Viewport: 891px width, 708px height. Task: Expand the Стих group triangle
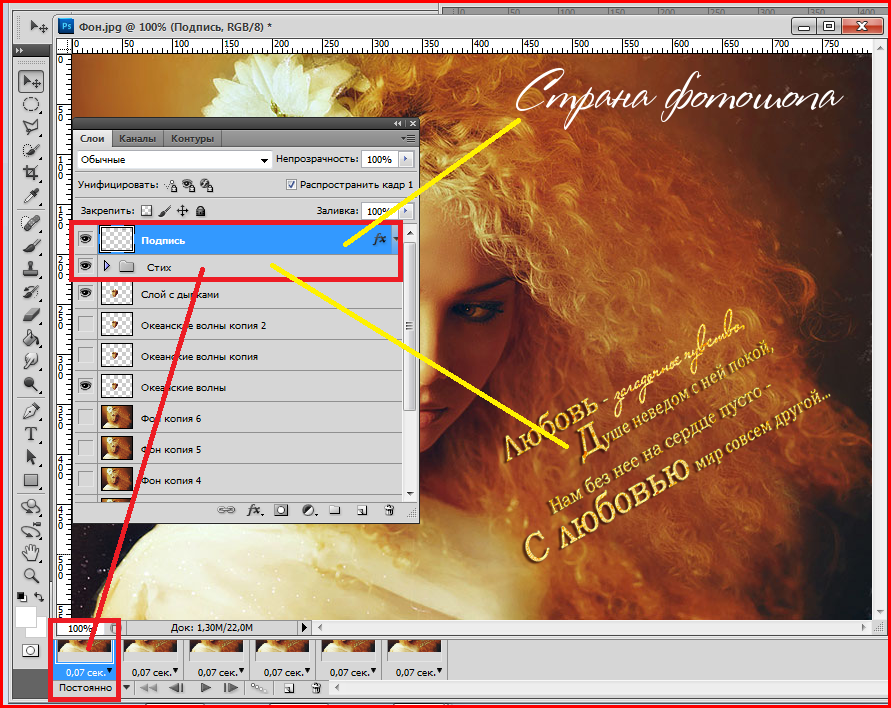[106, 266]
